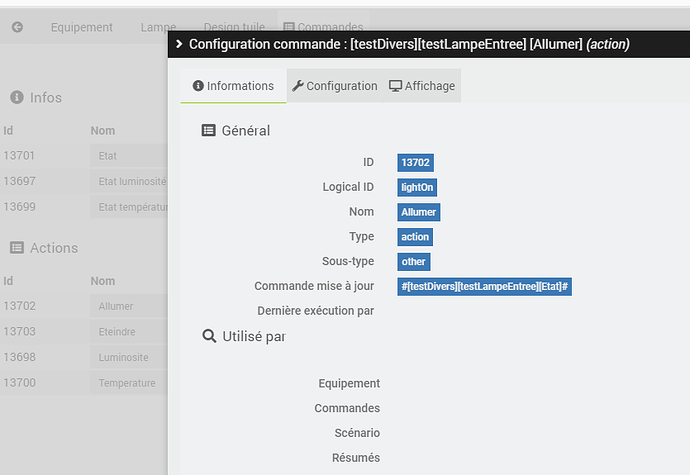Screen dimensions: 690x475
Task: Collapse the Configuration commande title chevron
Action: click(179, 44)
